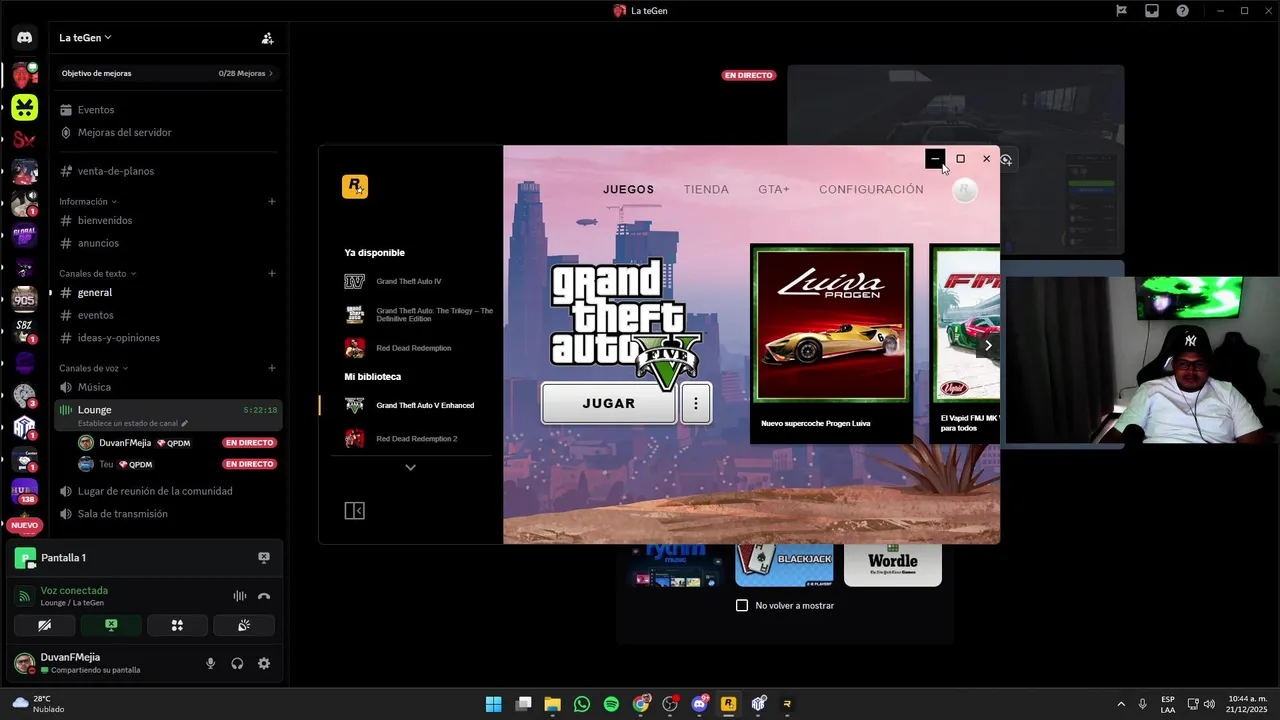Add channel to Información category
This screenshot has height=720, width=1280.
pos(271,201)
